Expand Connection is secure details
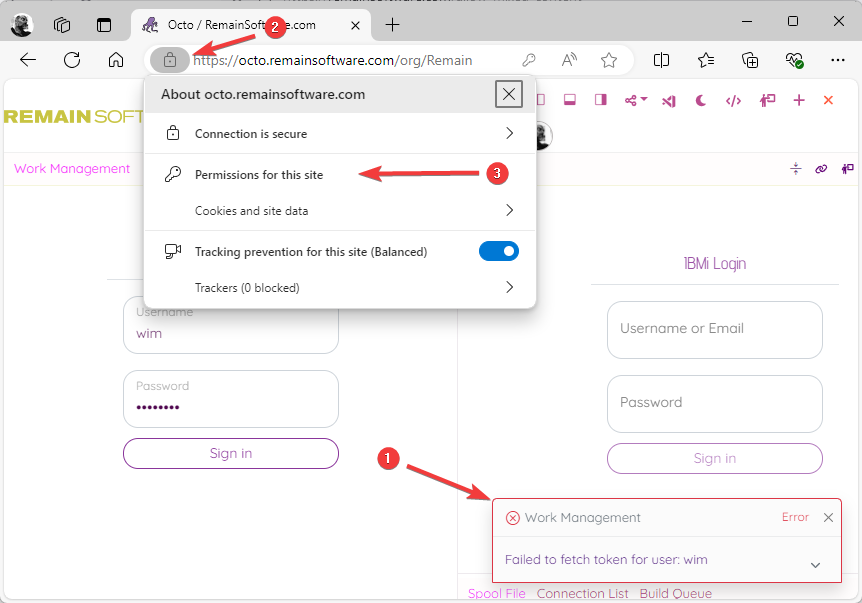 tap(340, 134)
